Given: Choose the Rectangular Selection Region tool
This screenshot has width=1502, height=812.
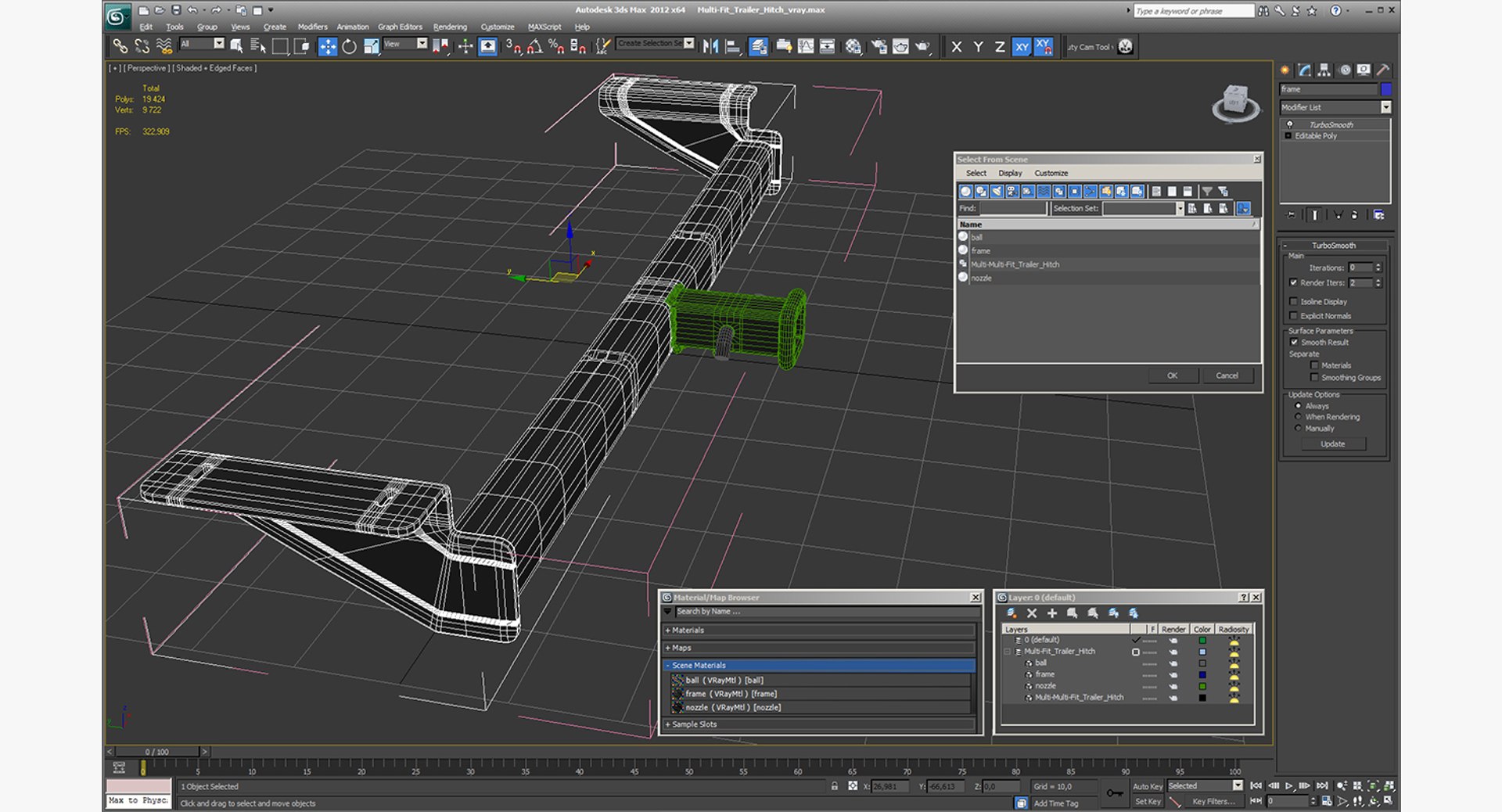Looking at the screenshot, I should click(279, 46).
